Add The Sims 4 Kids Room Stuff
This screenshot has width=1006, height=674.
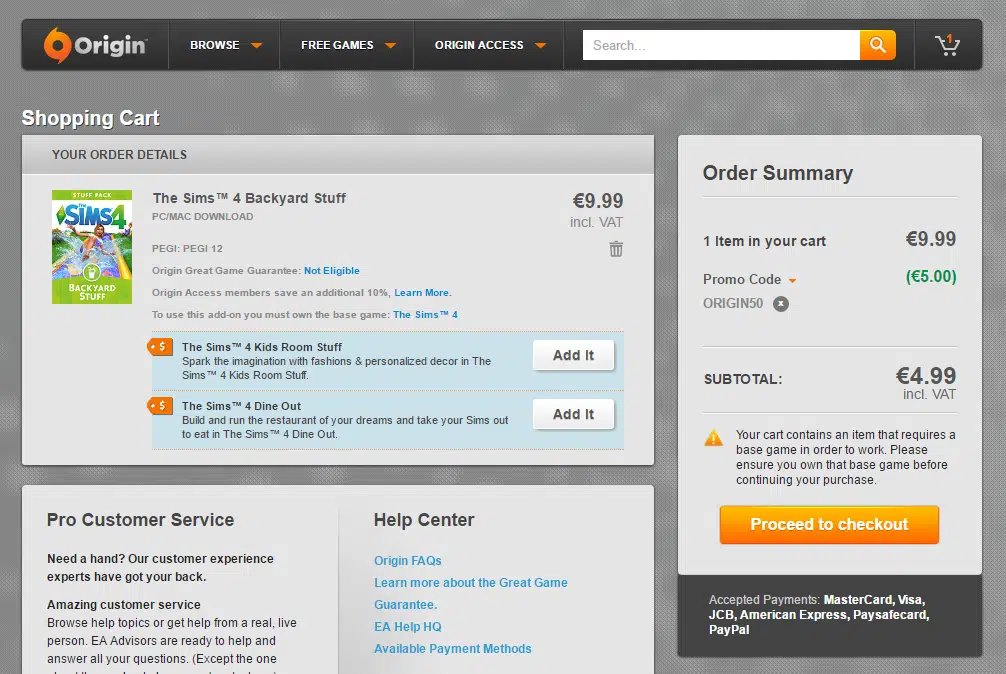(573, 355)
